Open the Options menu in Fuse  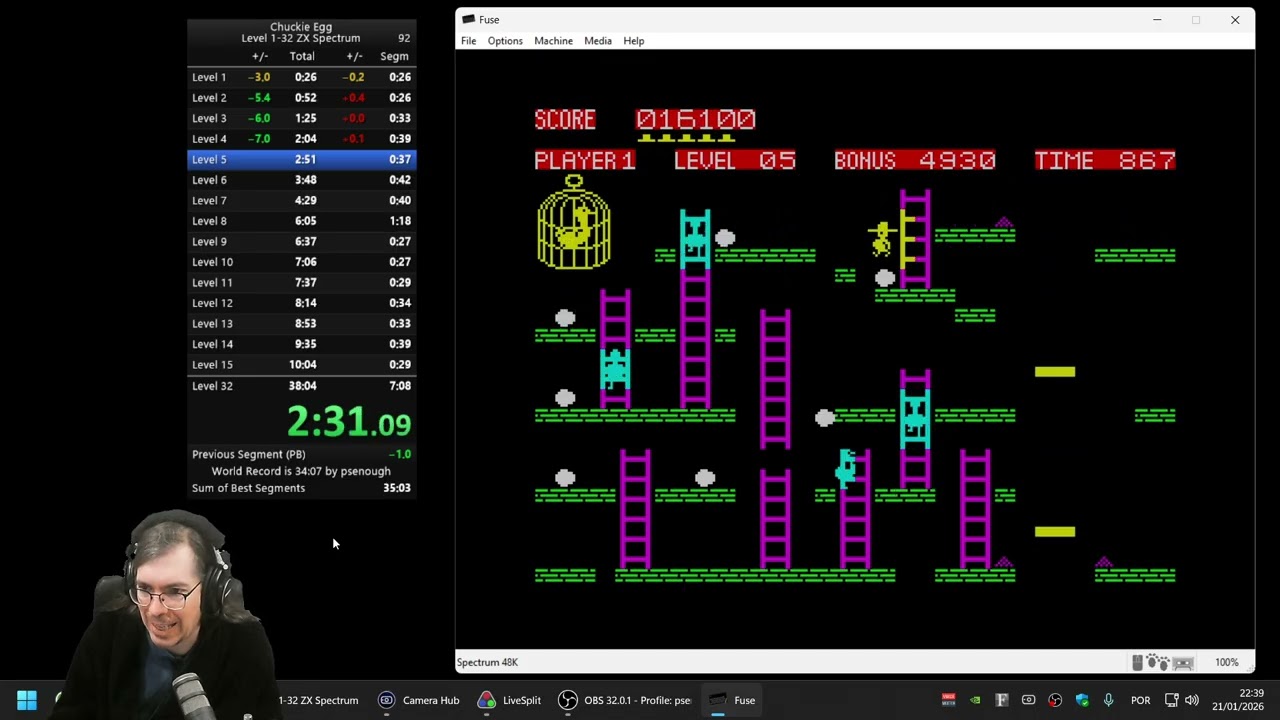coord(505,41)
